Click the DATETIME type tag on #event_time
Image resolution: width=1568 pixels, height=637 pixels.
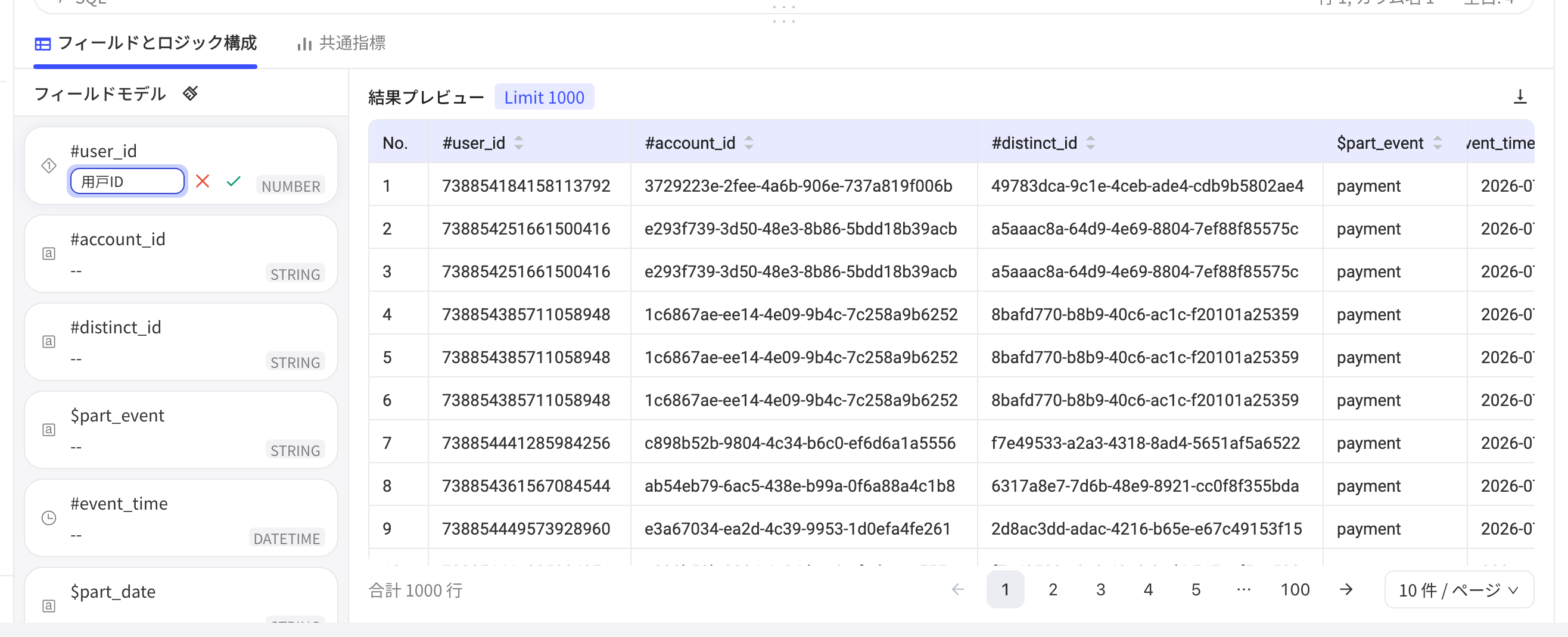[286, 538]
